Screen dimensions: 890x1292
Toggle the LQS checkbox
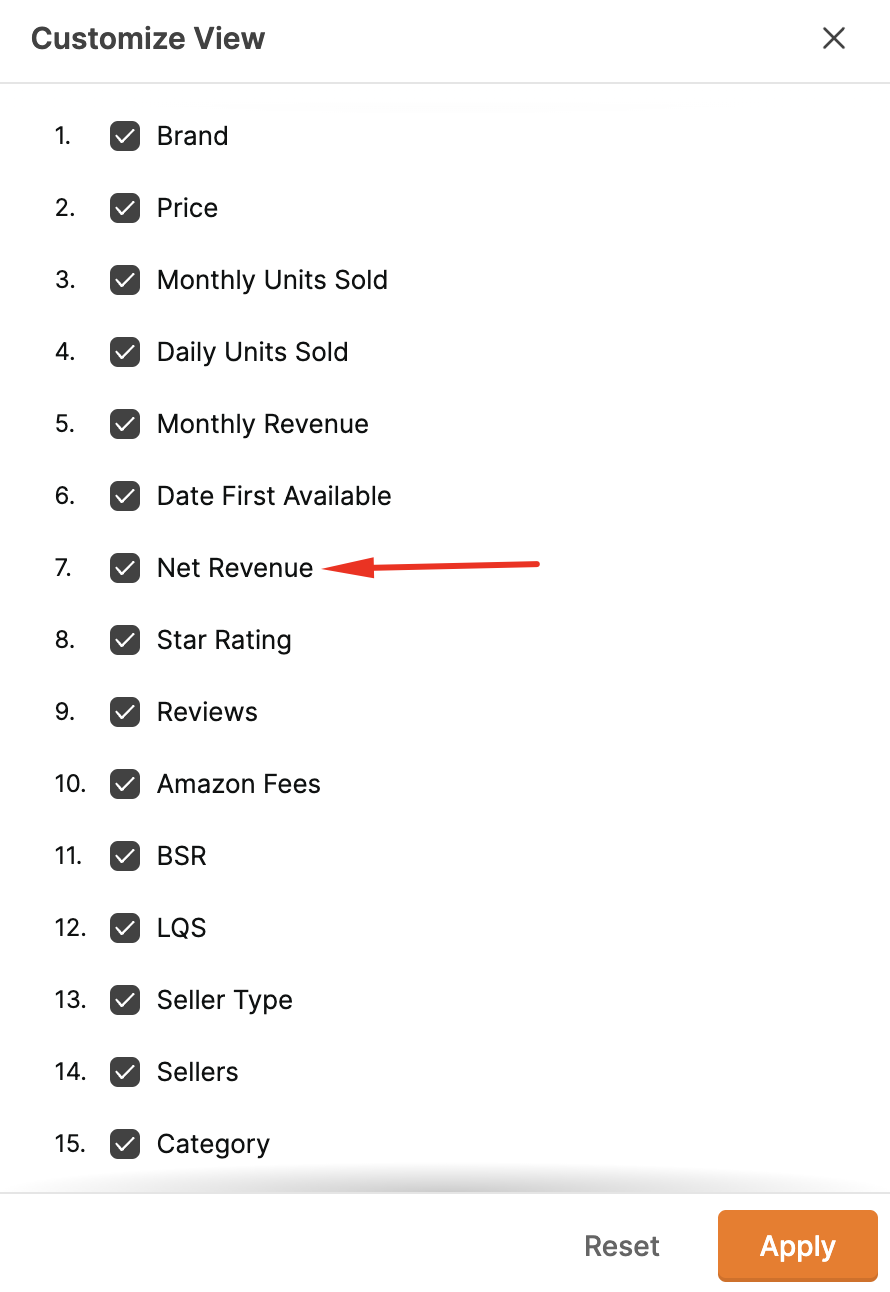click(125, 928)
